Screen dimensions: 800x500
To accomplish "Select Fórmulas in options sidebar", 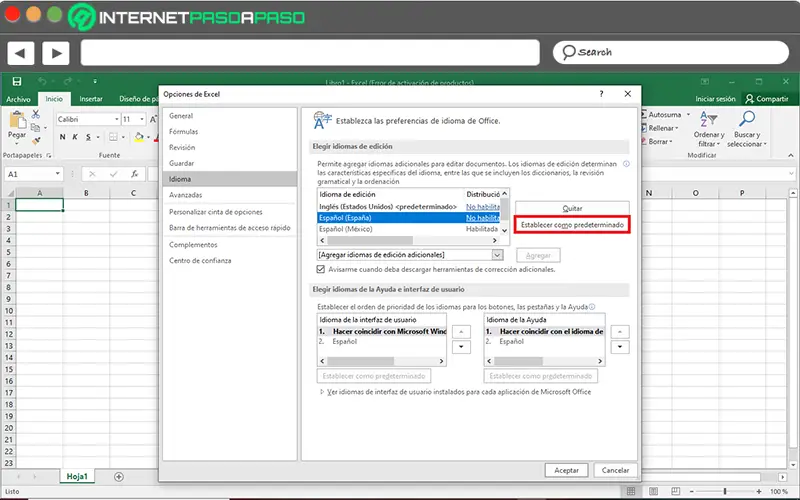I will pos(230,132).
